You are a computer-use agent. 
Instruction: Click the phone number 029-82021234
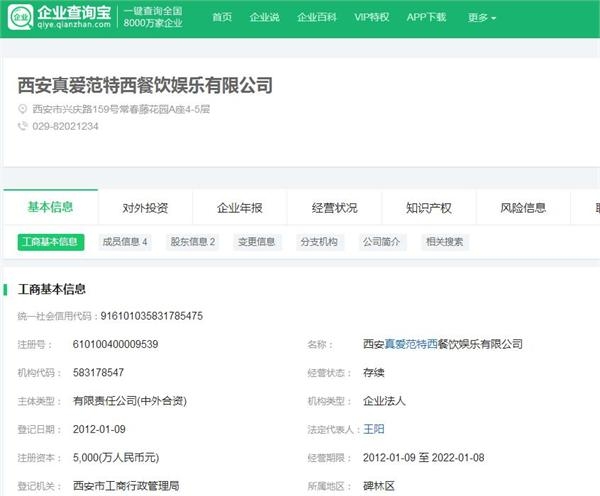coord(65,126)
